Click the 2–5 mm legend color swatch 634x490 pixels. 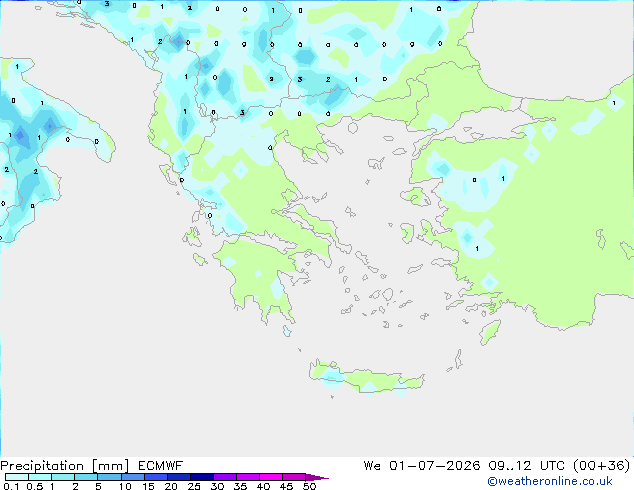[x=86, y=477]
